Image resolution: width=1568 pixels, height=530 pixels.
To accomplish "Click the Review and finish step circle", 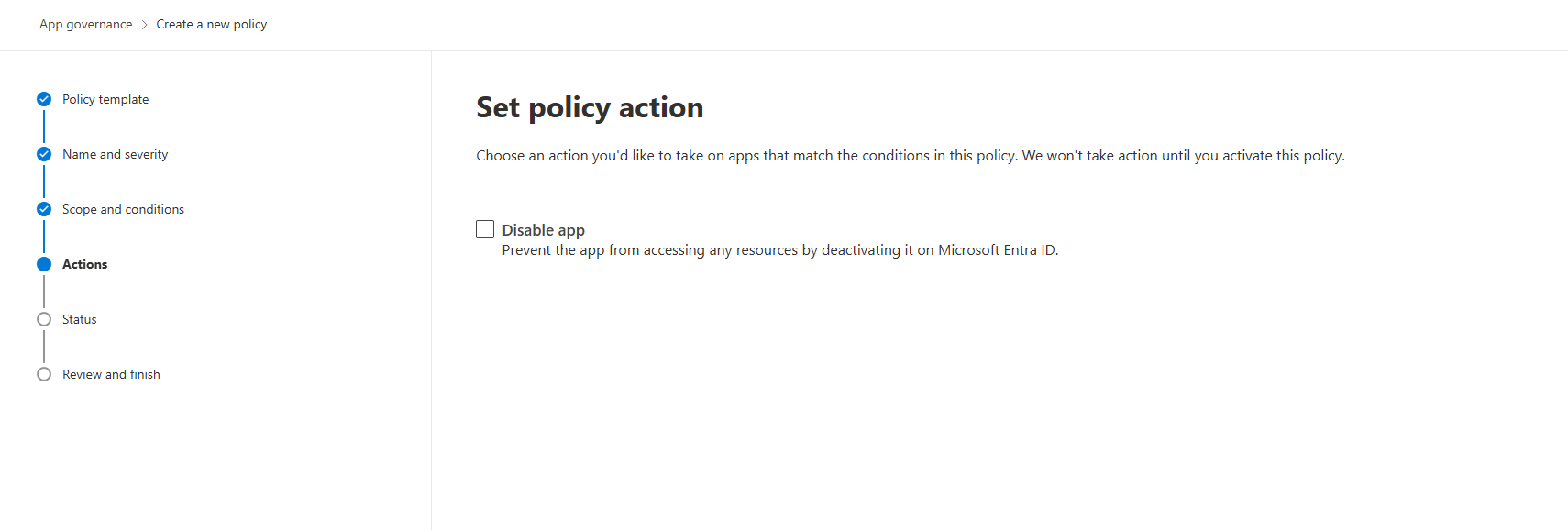I will [x=44, y=374].
